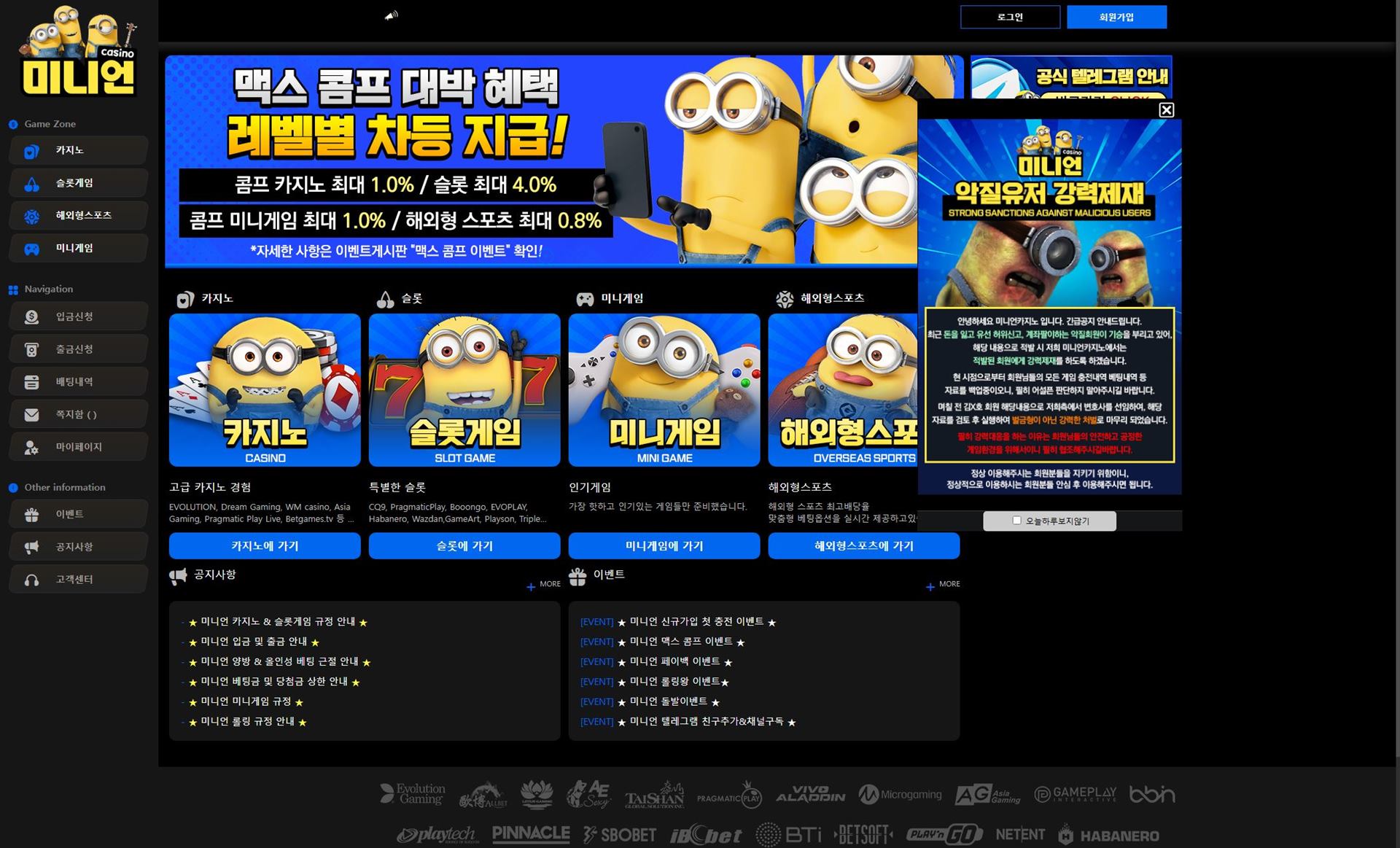
Task: Open notice 미니언 입금 및 출금 안내
Action: coord(254,642)
